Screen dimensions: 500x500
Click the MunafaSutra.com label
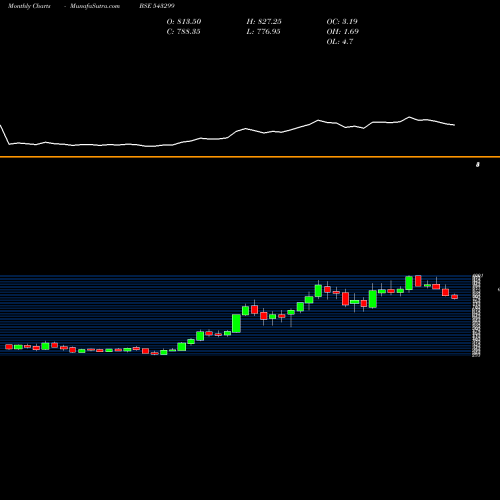pos(95,6)
